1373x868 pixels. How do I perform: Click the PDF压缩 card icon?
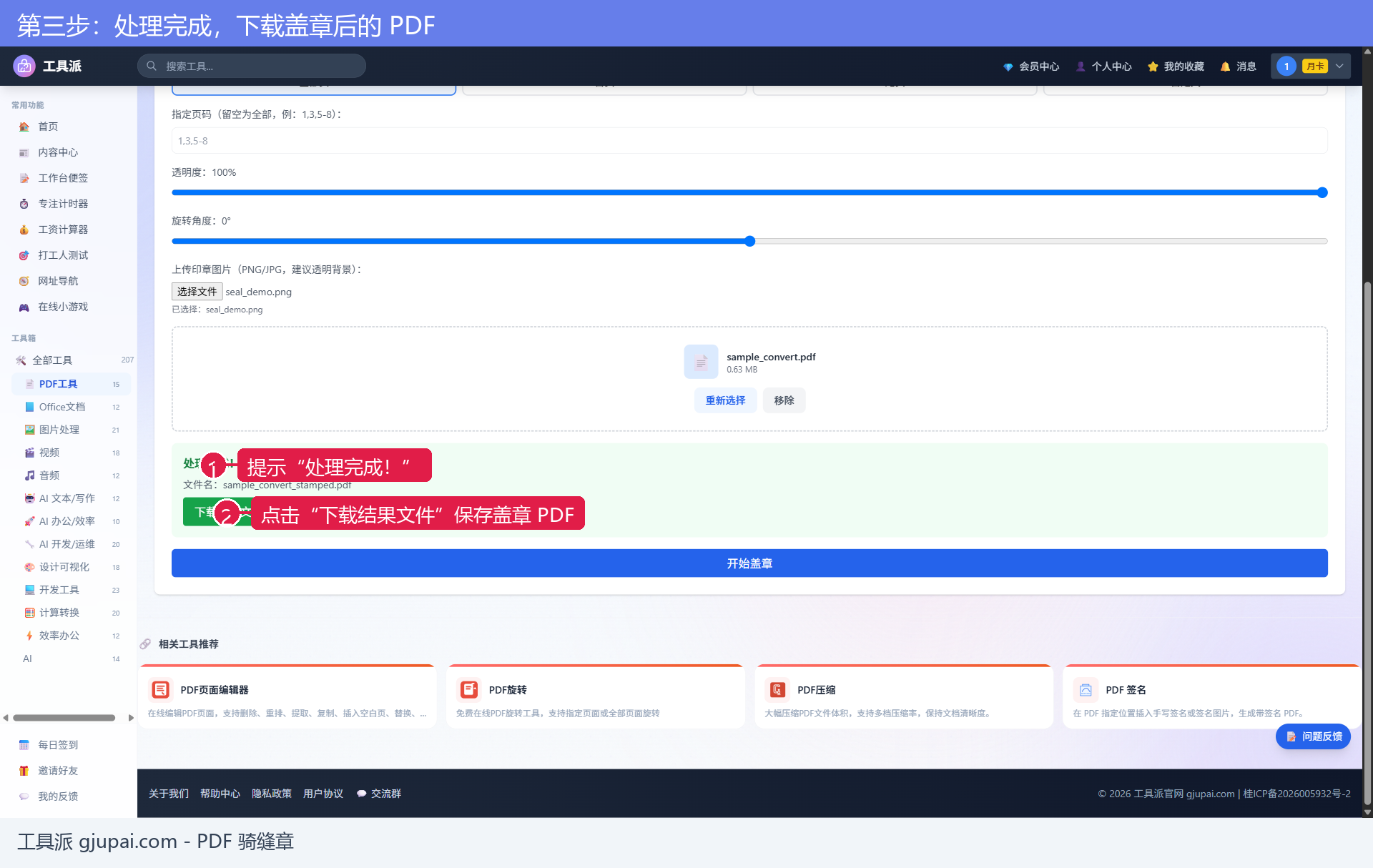(777, 689)
